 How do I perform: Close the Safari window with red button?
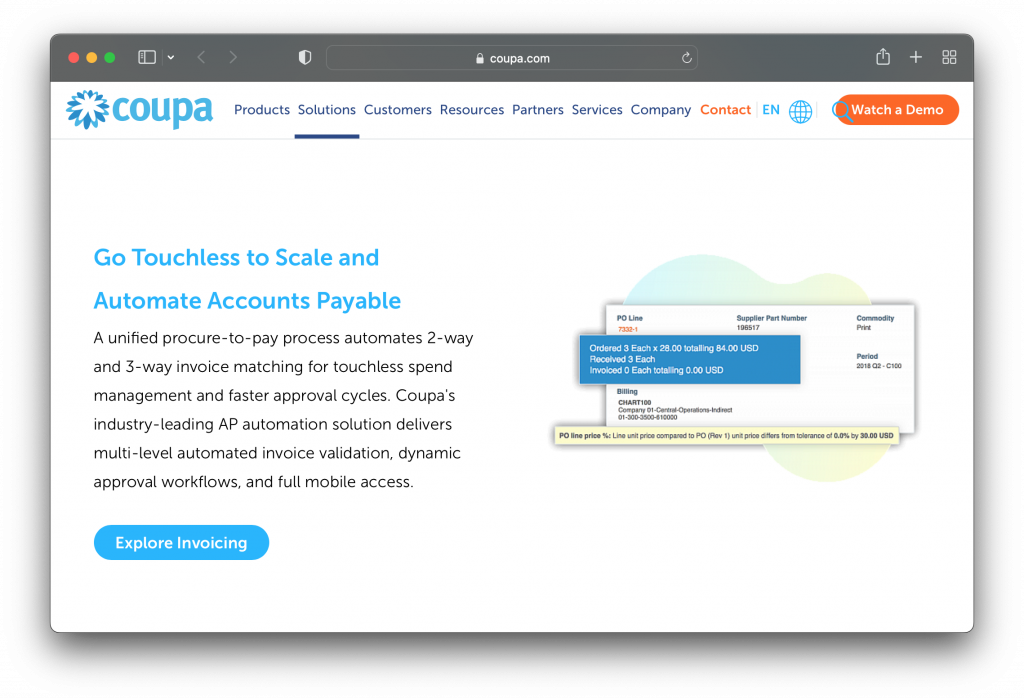[74, 57]
